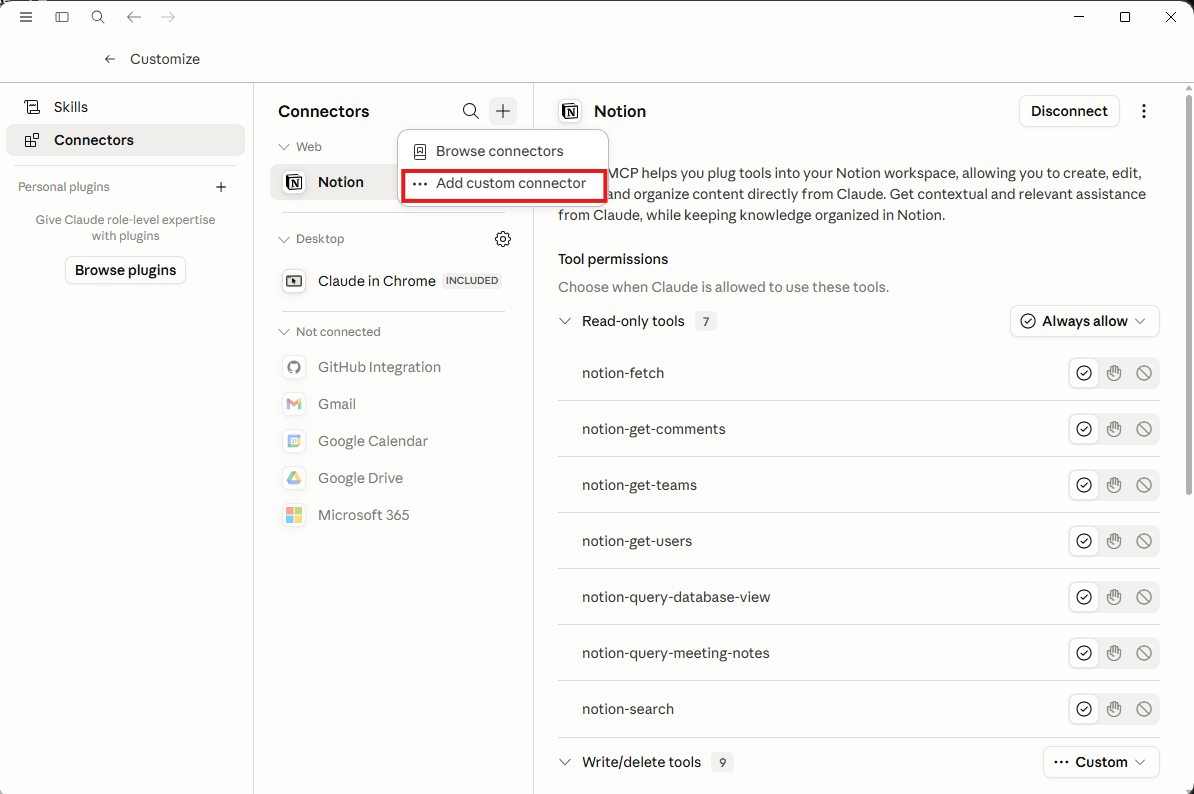Search connectors with magnifier icon
Screen dimensions: 1194x794
tap(471, 111)
